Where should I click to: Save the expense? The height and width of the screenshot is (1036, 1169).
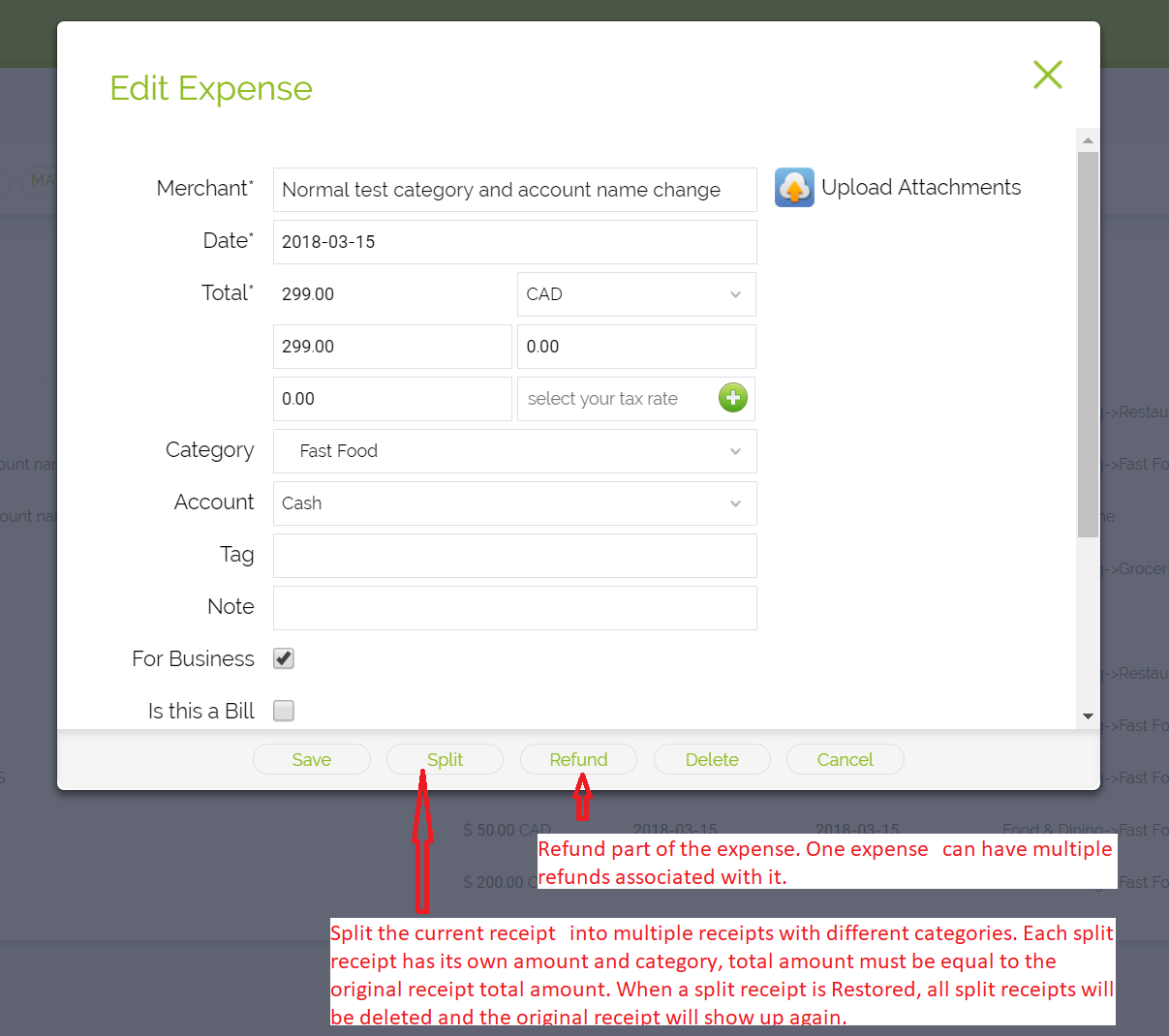click(311, 759)
